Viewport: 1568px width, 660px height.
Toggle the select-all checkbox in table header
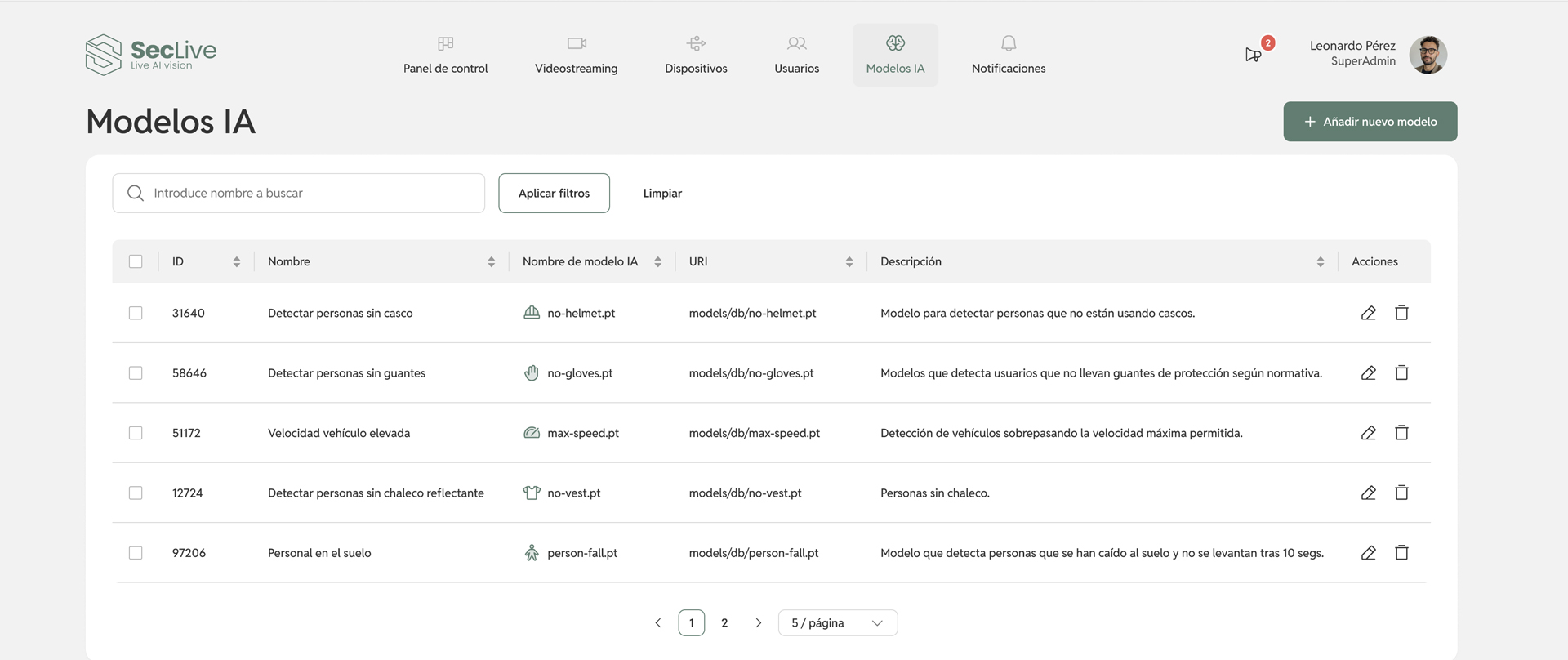point(136,261)
